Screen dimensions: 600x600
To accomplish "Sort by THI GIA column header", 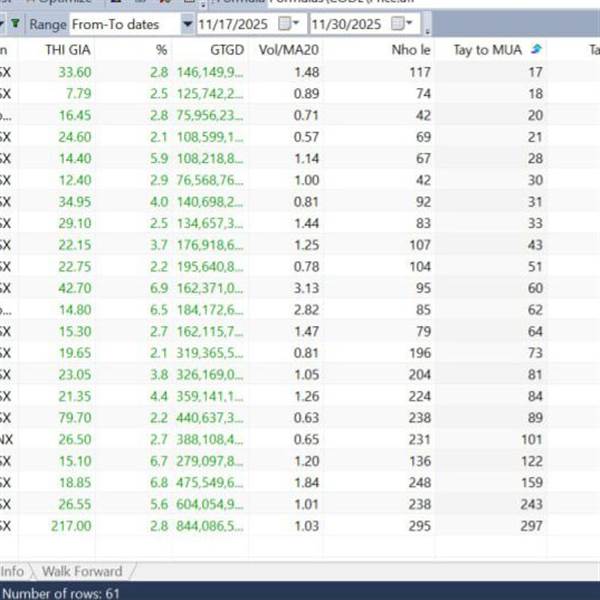I will (68, 49).
